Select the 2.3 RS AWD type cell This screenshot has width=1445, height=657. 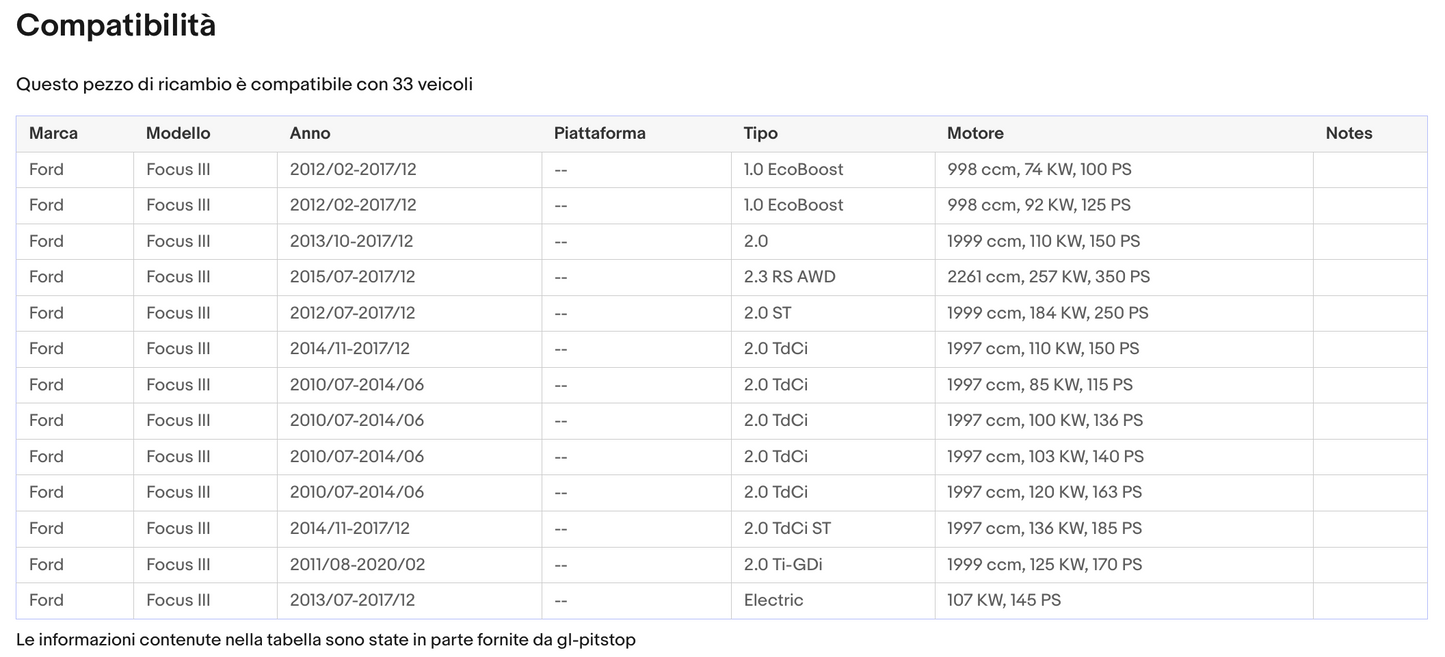point(789,277)
